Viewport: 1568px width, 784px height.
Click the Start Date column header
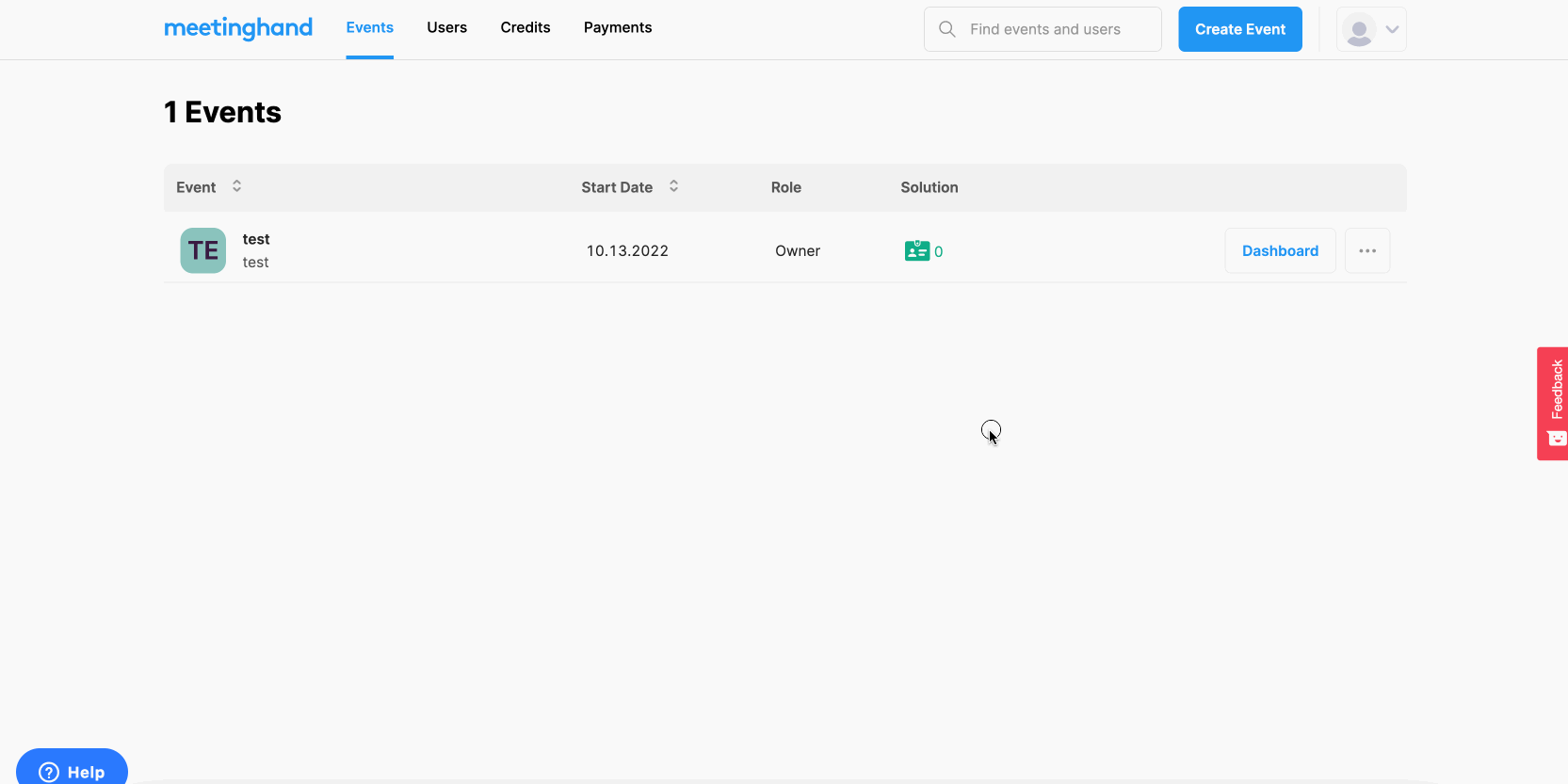617,187
